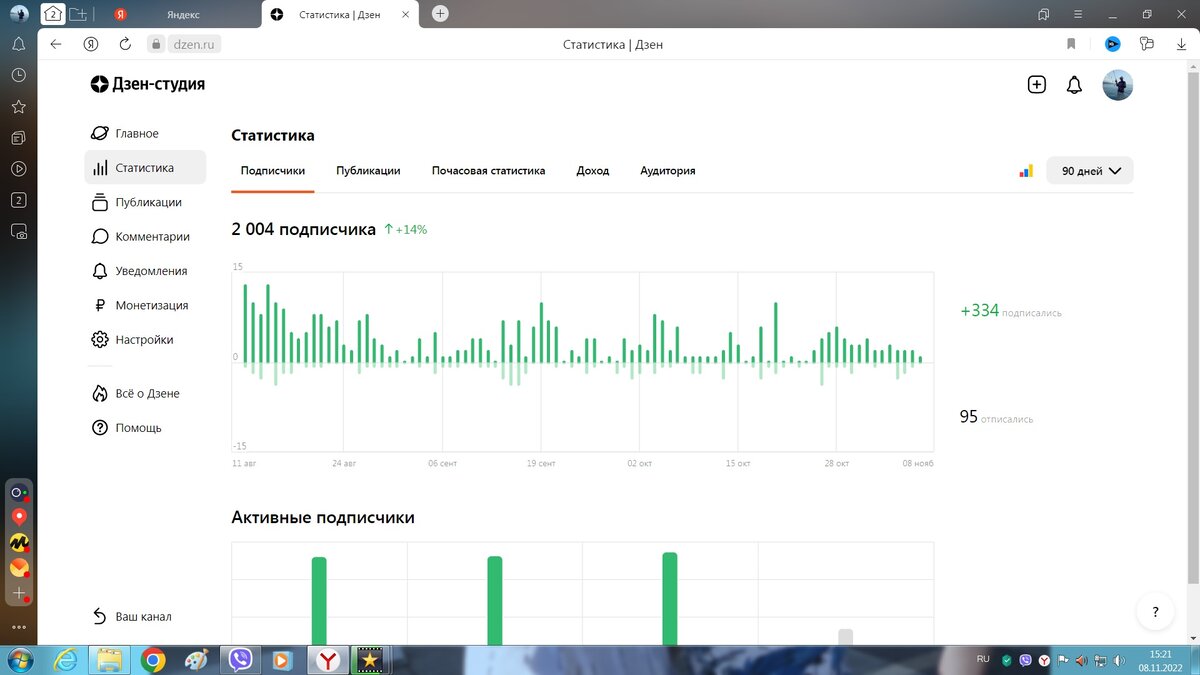Open favorites star in side panel
The height and width of the screenshot is (675, 1200).
[x=18, y=106]
